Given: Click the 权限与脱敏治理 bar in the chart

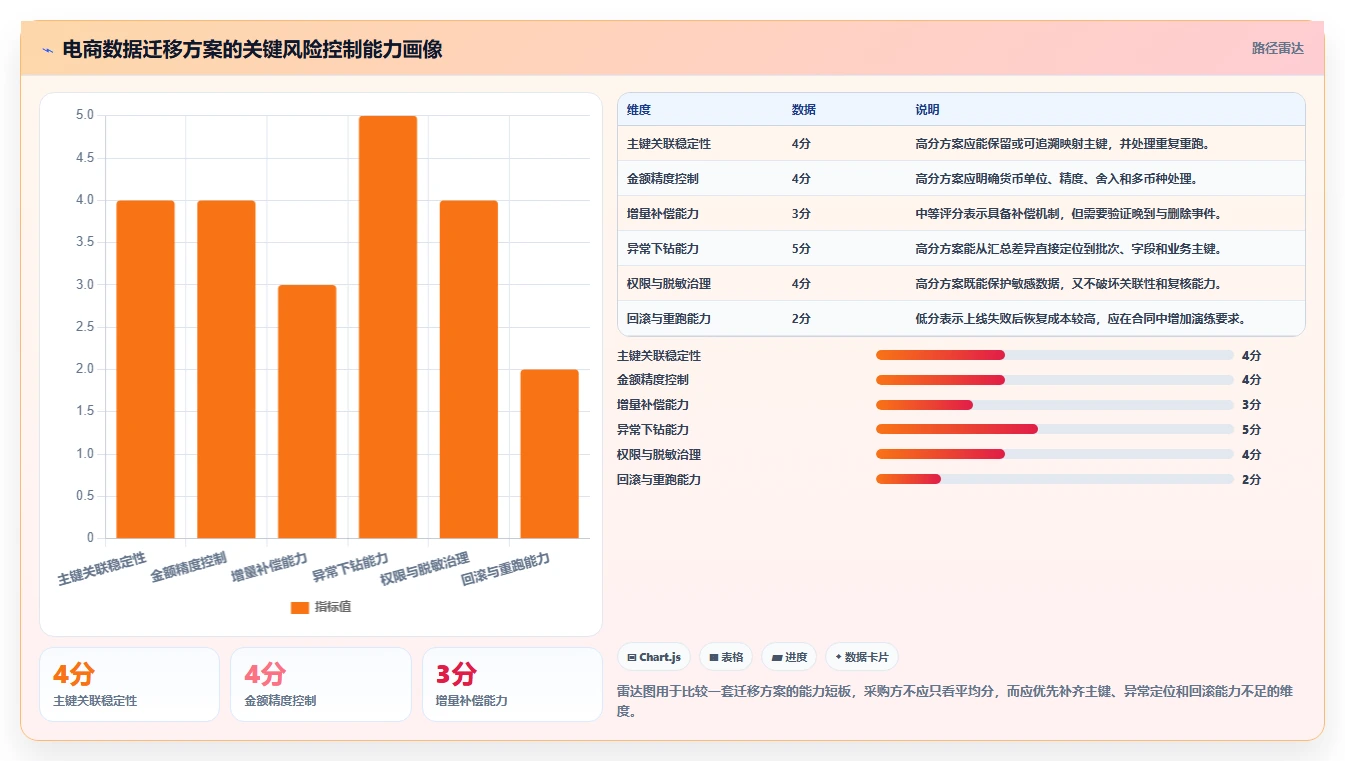Looking at the screenshot, I should point(469,369).
